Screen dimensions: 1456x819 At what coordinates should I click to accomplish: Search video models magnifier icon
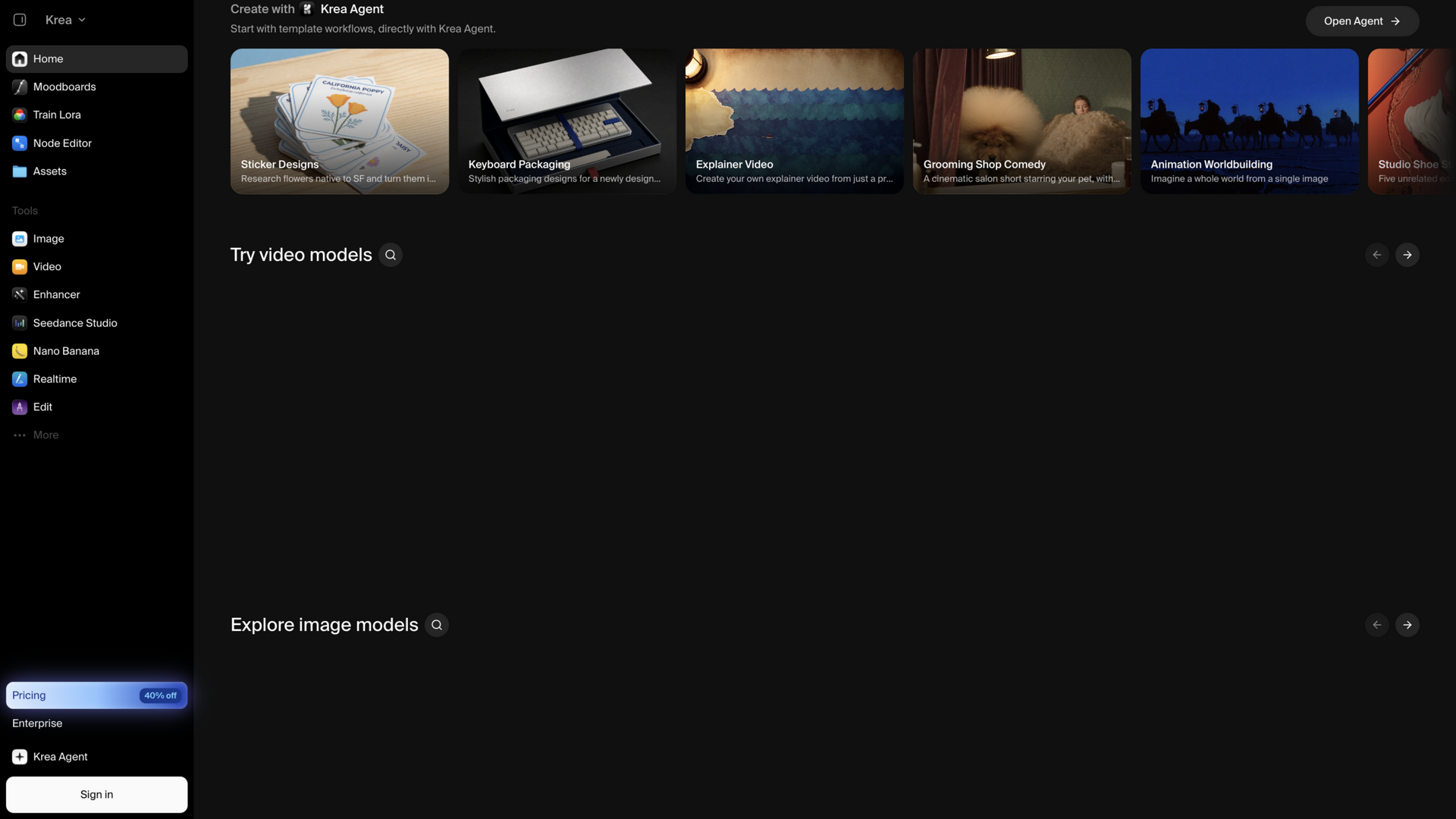(391, 255)
